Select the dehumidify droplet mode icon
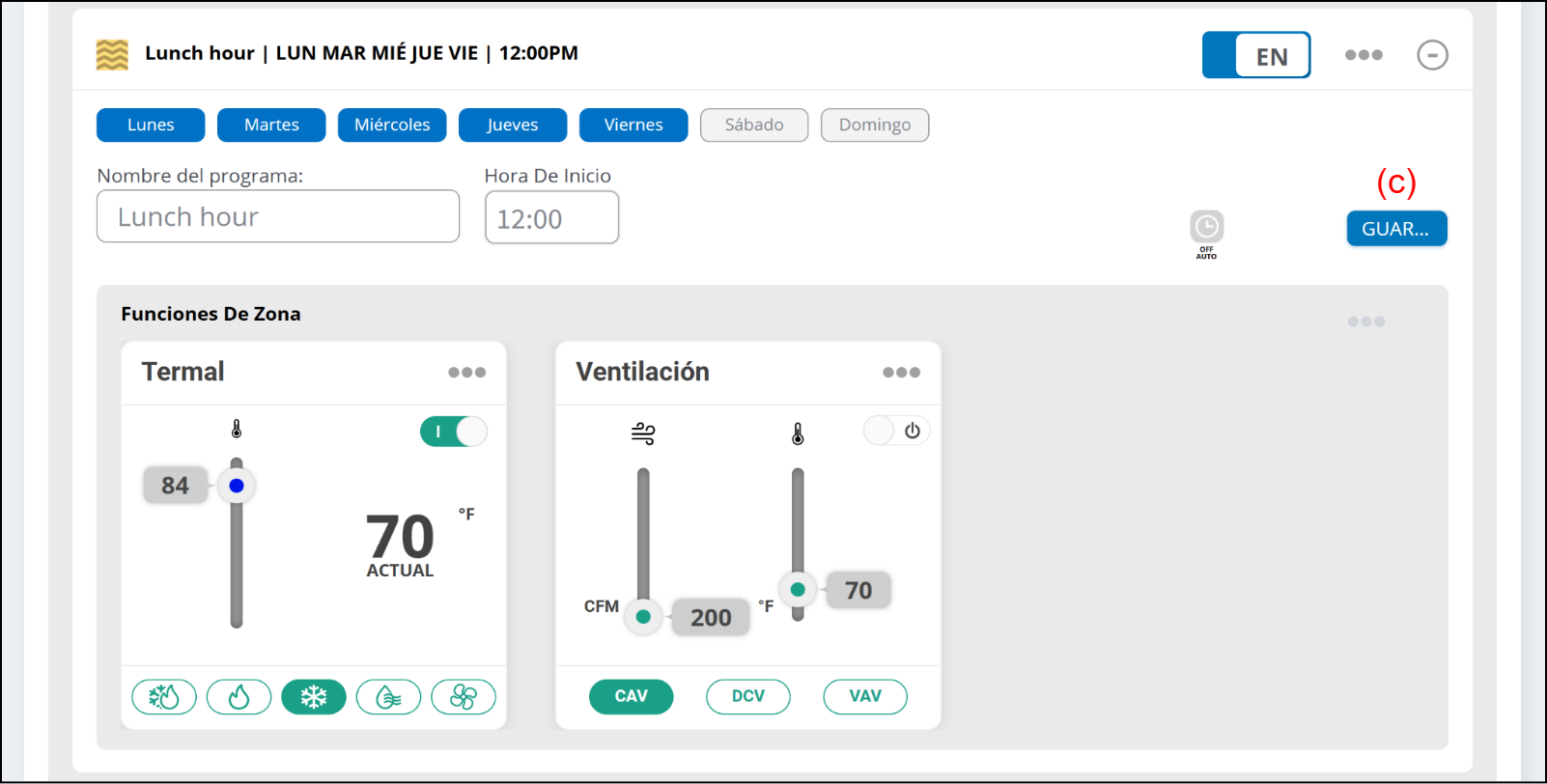 [x=388, y=696]
